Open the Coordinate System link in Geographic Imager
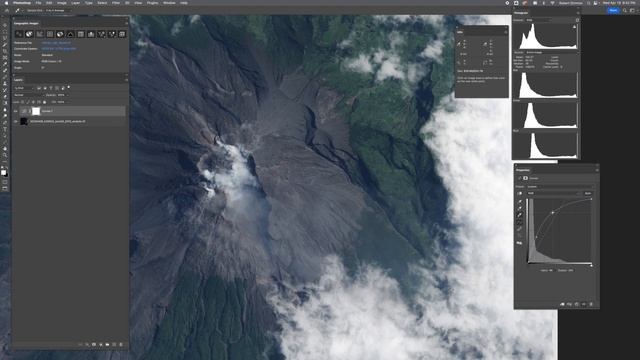Image resolution: width=640 pixels, height=360 pixels. point(59,49)
